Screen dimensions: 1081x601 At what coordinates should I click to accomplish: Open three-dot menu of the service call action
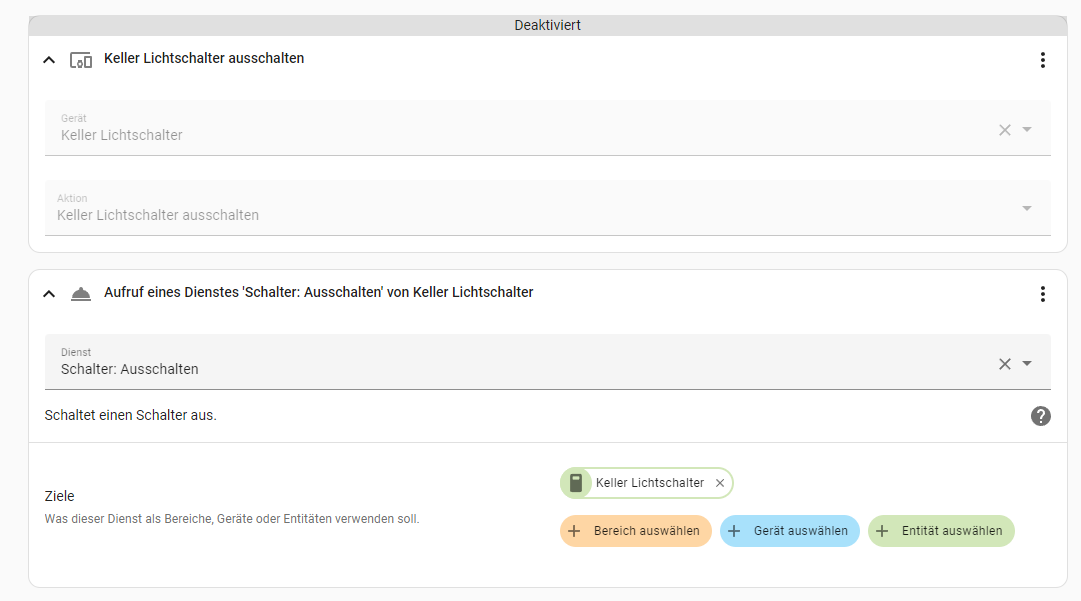(1042, 294)
